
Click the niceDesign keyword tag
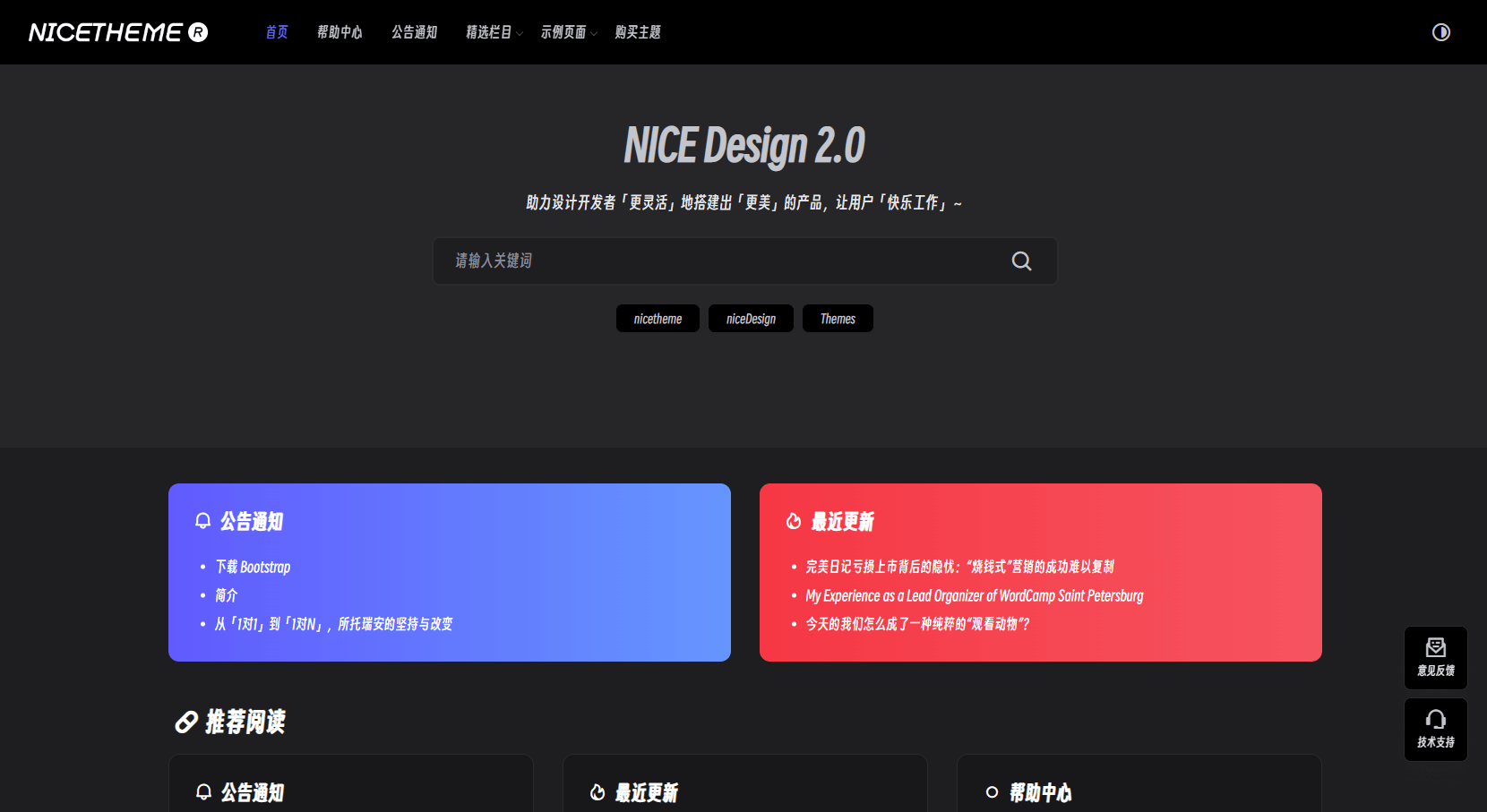click(751, 319)
